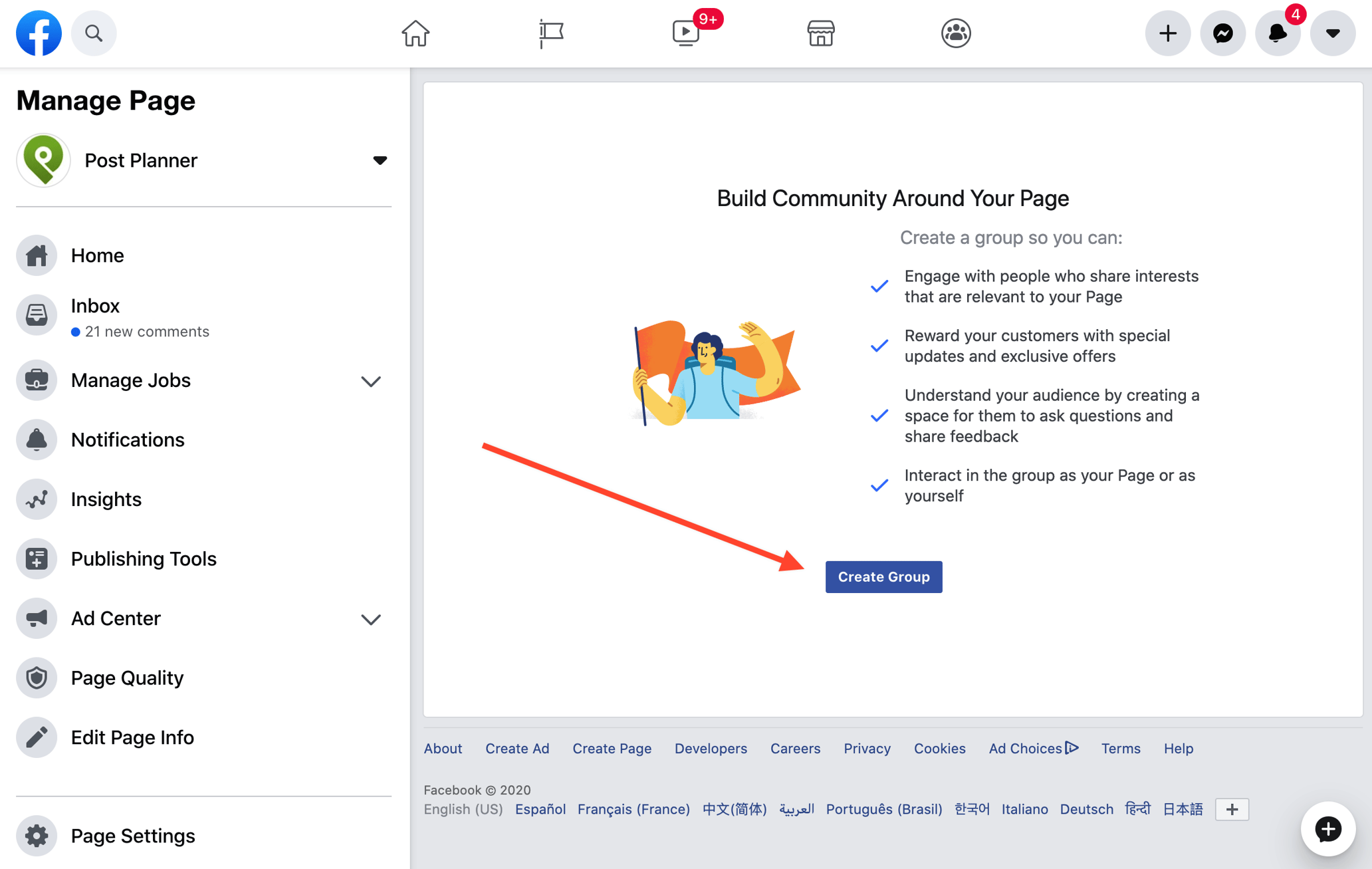The width and height of the screenshot is (1372, 869).
Task: Switch language to 한국어
Action: click(x=972, y=809)
